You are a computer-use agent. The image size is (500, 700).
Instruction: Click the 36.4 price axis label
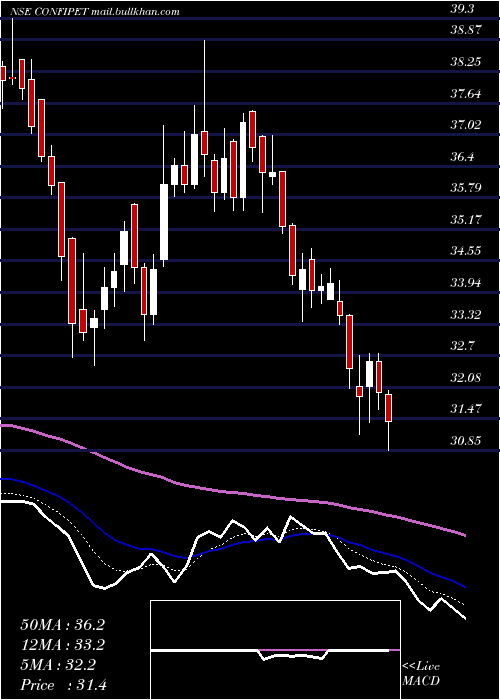[464, 157]
